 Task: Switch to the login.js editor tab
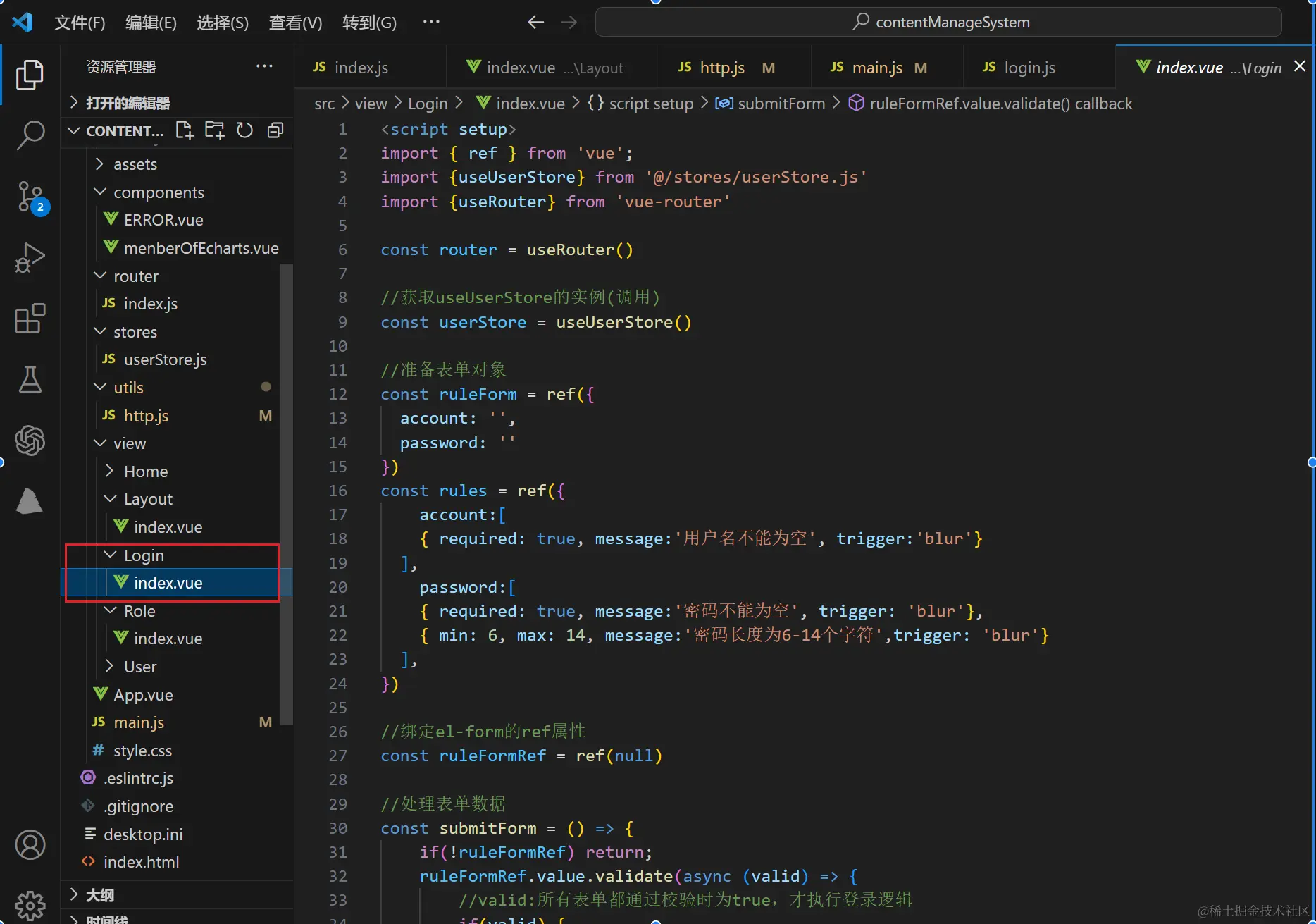point(1029,68)
